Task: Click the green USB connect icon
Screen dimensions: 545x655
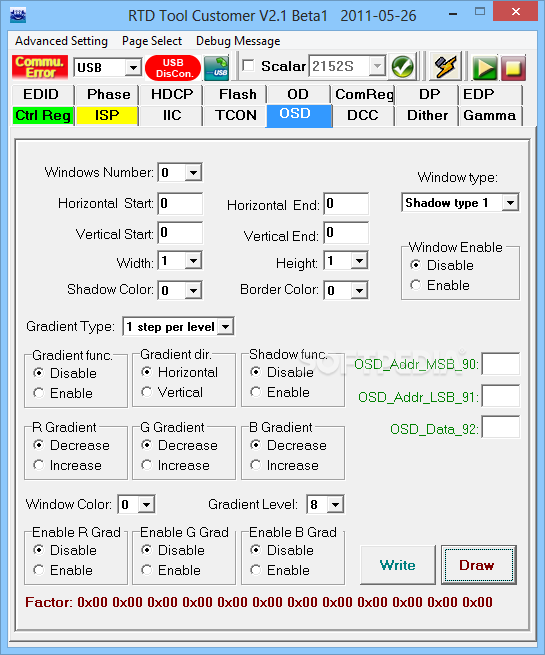Action: [216, 68]
